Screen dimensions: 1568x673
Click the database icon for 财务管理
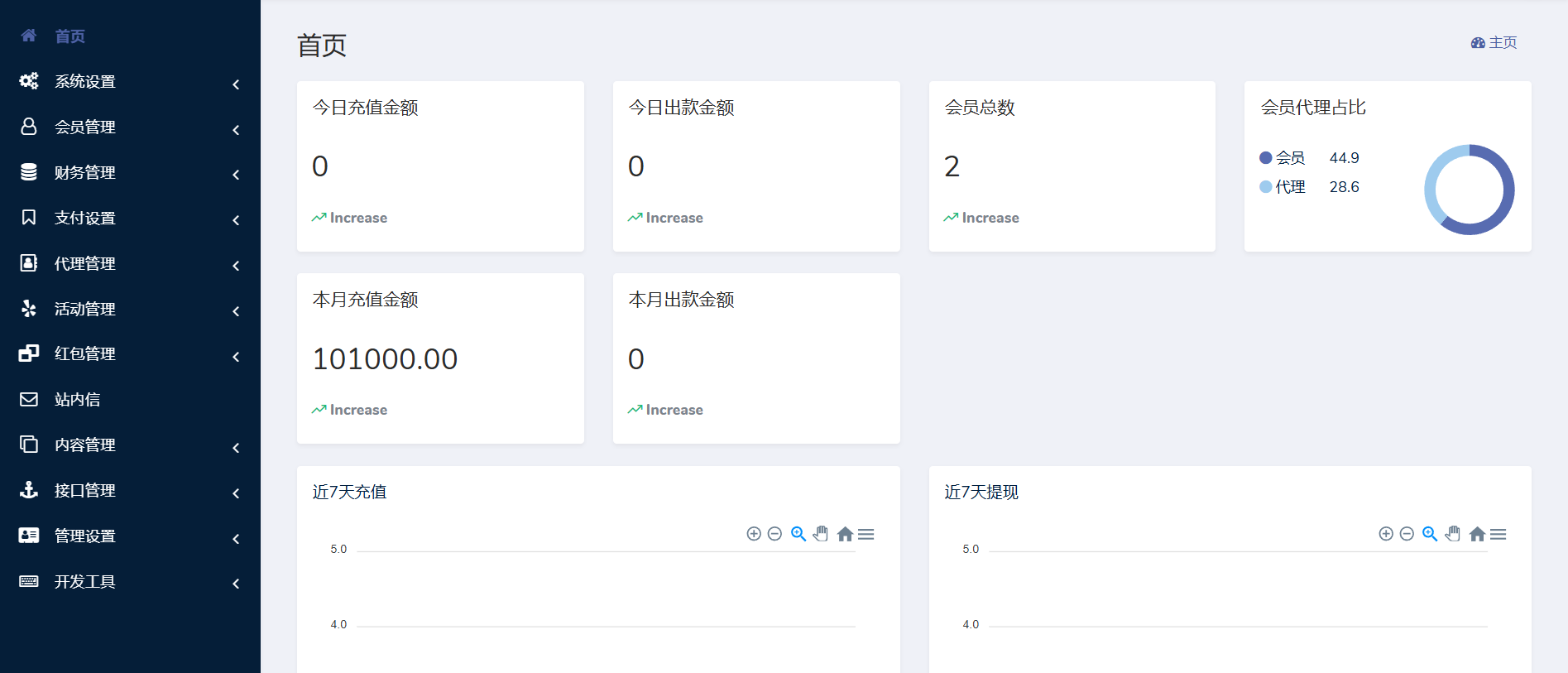[x=29, y=172]
